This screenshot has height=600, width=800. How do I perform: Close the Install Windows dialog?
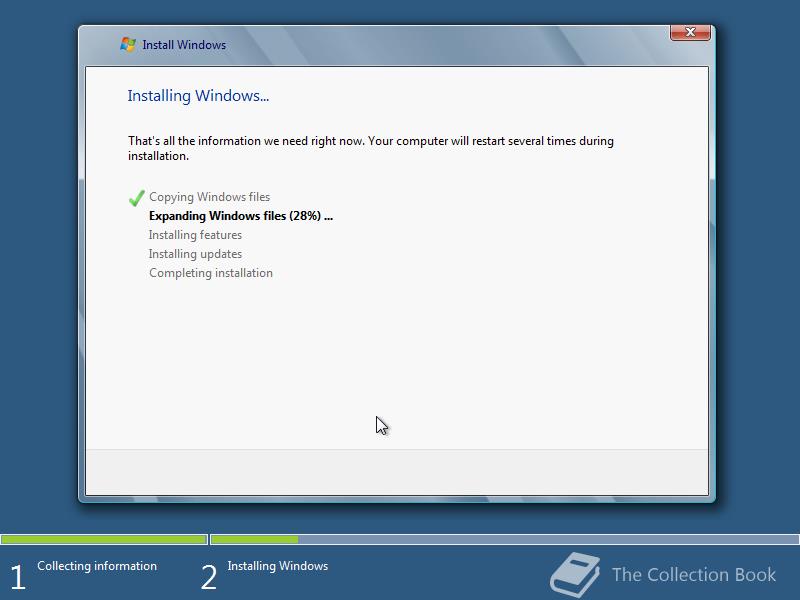pyautogui.click(x=690, y=32)
